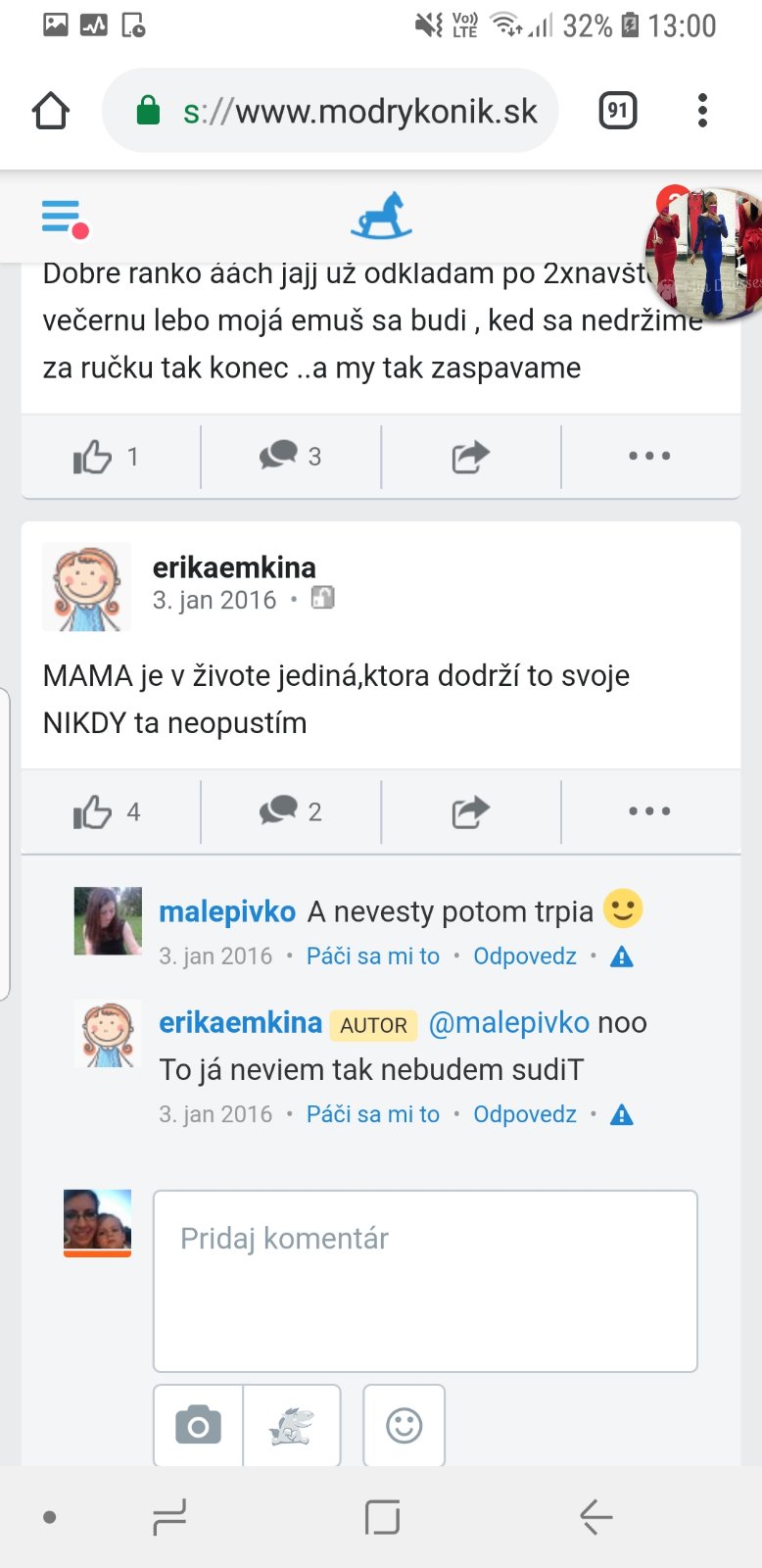
Task: Open the browser tab switcher showing 91
Action: pyautogui.click(x=617, y=111)
